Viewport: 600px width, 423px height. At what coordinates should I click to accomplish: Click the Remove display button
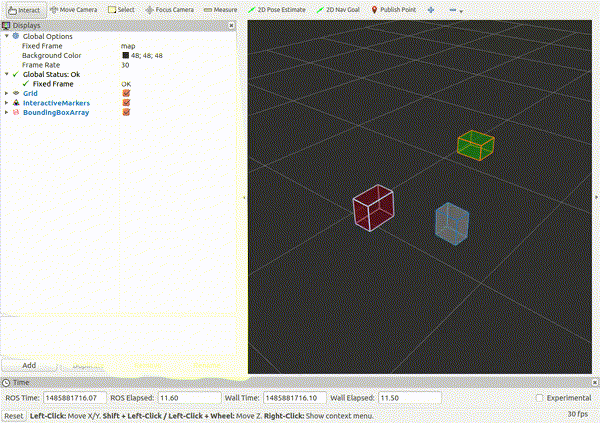pos(147,366)
